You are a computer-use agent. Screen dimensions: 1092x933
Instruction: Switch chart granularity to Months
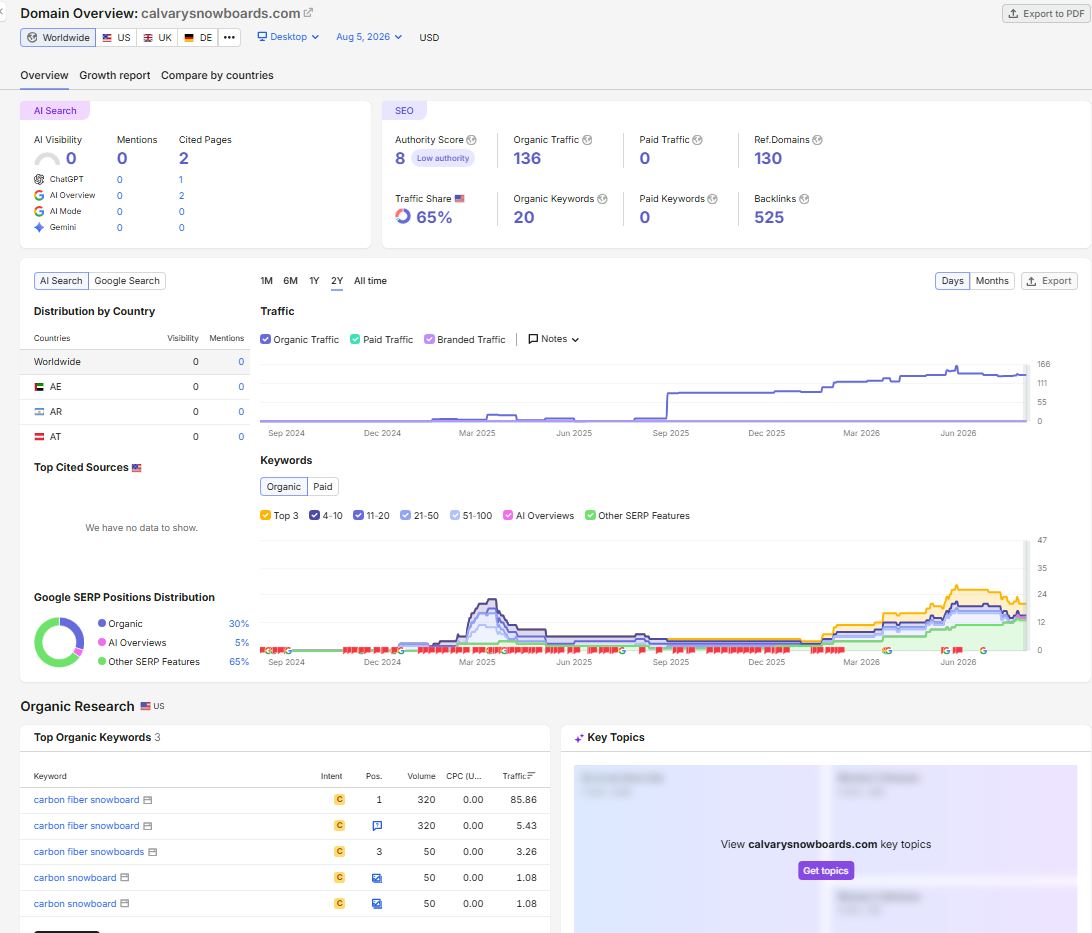pos(992,281)
